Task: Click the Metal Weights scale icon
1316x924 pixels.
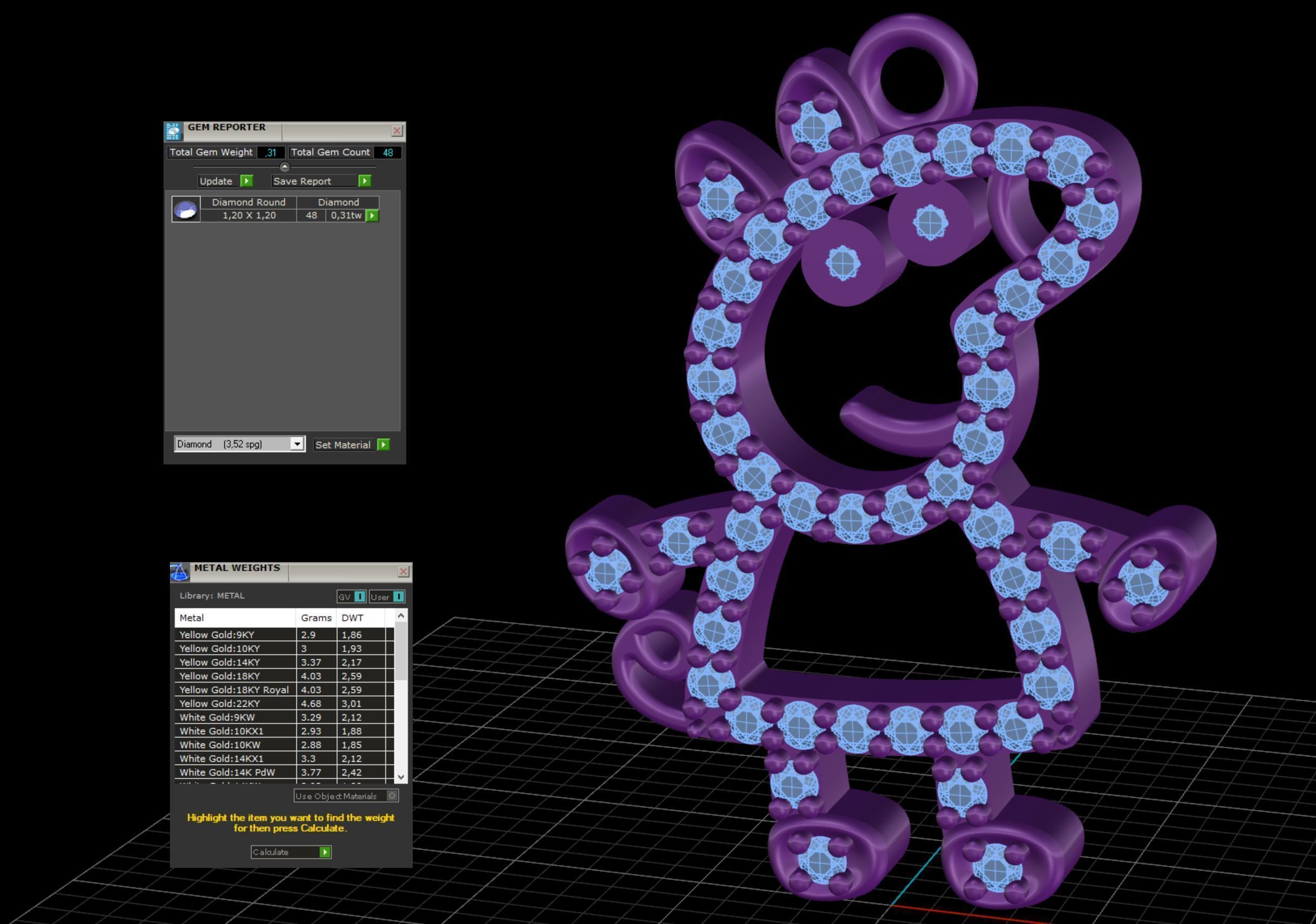Action: point(179,572)
